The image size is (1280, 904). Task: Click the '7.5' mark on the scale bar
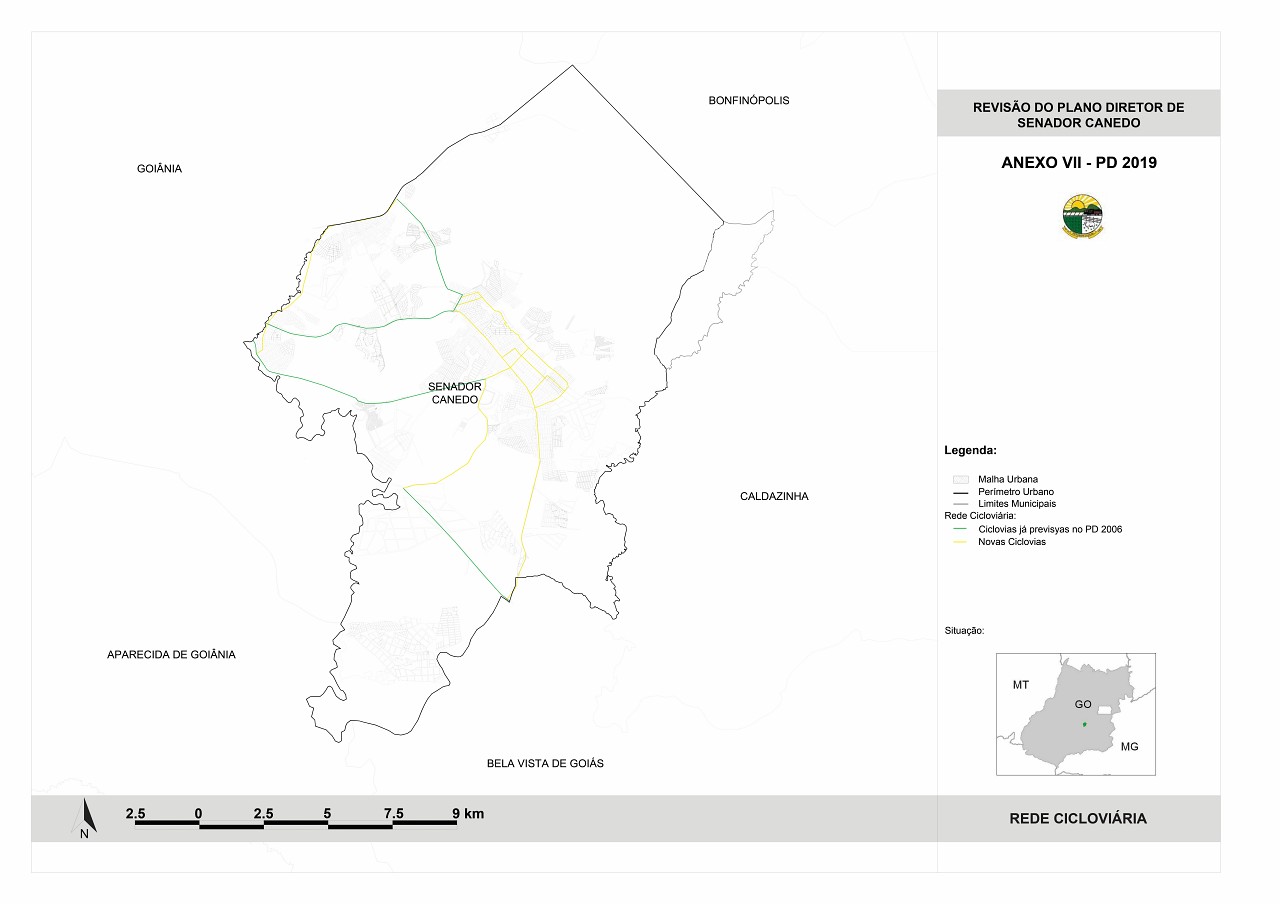pyautogui.click(x=393, y=814)
